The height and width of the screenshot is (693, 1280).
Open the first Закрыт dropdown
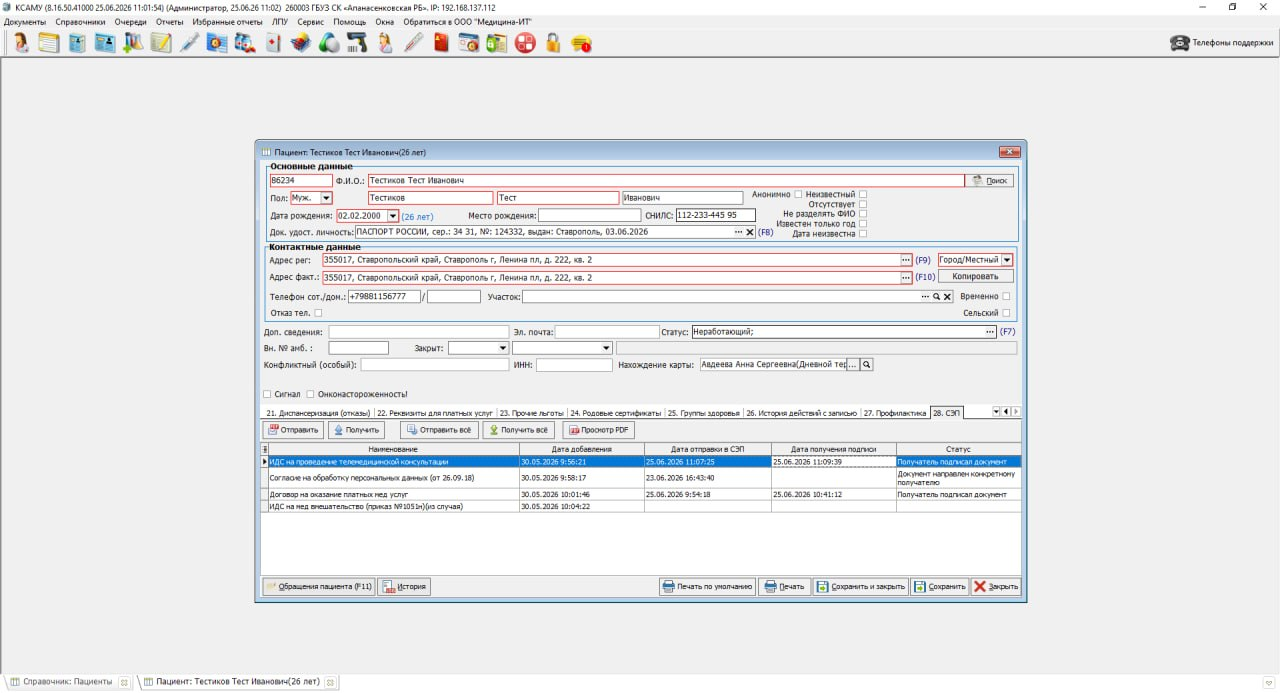502,348
